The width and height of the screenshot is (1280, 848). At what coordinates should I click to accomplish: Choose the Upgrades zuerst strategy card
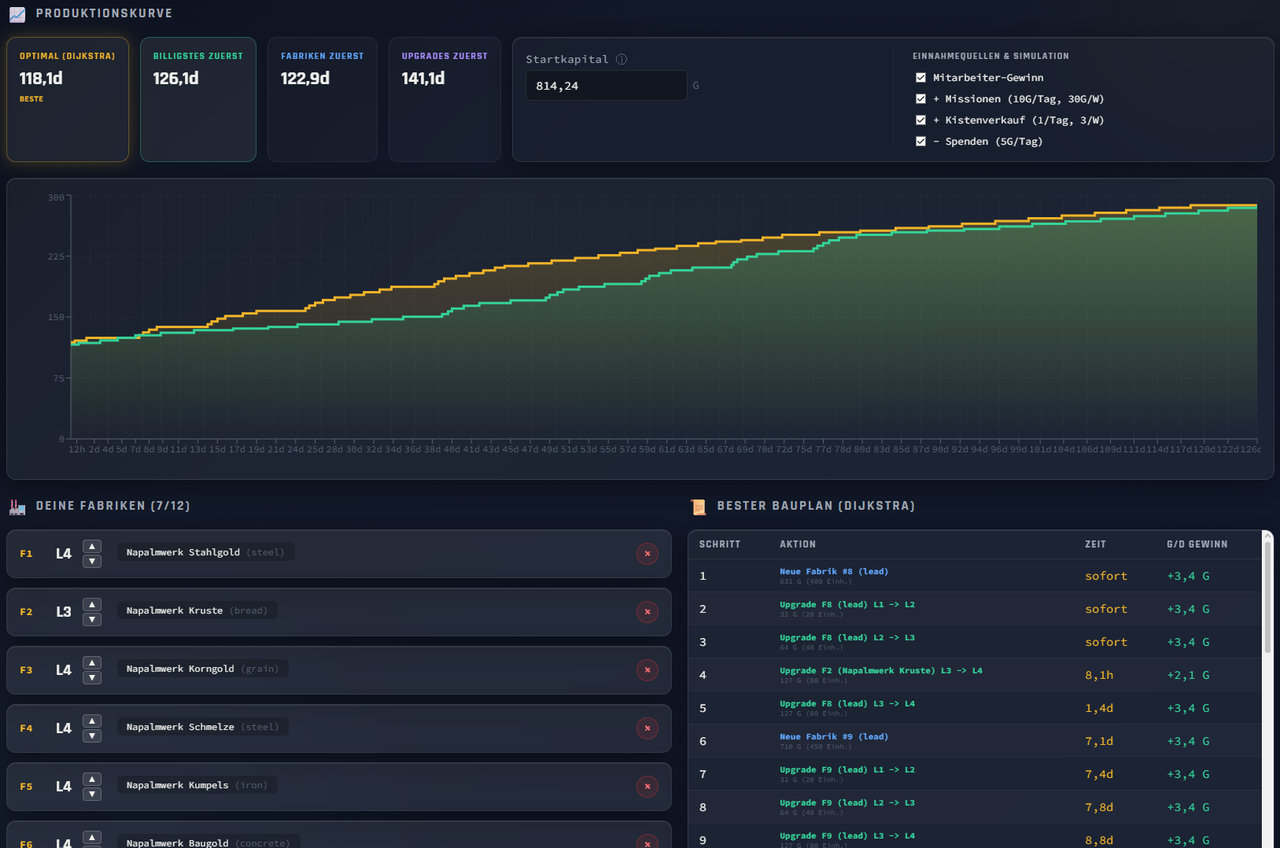pyautogui.click(x=445, y=99)
